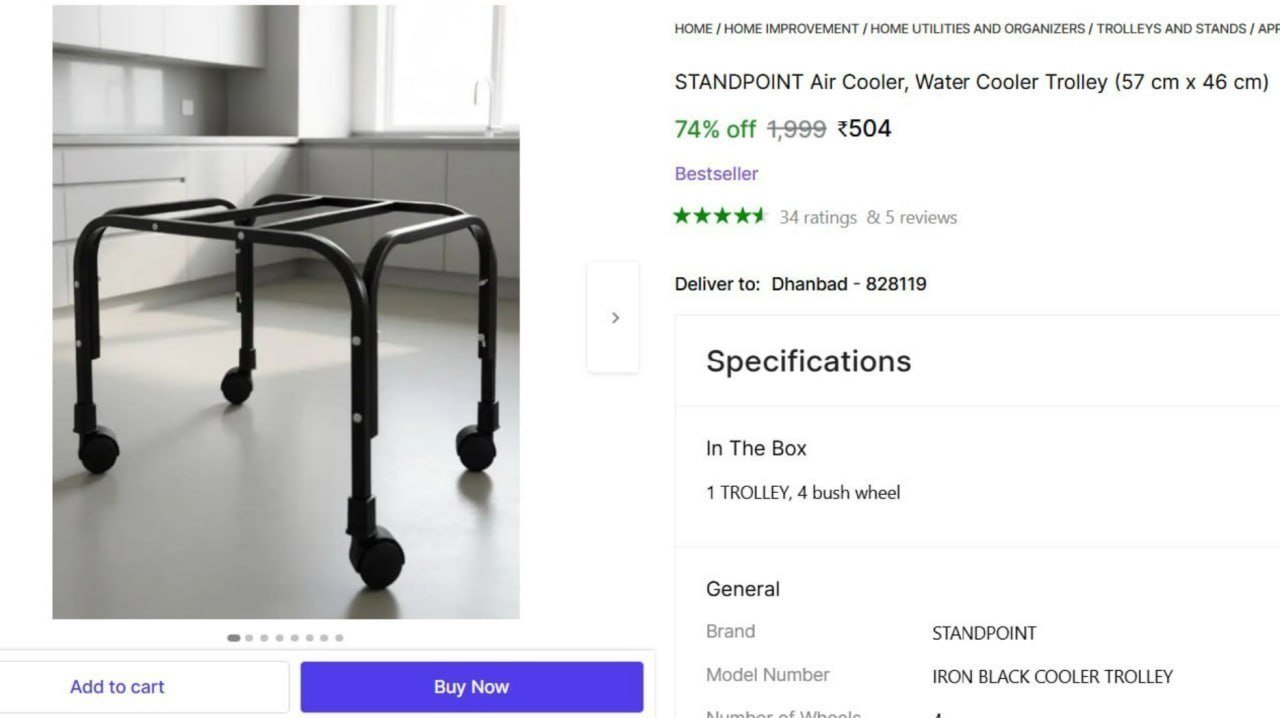This screenshot has height=718, width=1280.
Task: Show the next product image with arrow
Action: (613, 317)
